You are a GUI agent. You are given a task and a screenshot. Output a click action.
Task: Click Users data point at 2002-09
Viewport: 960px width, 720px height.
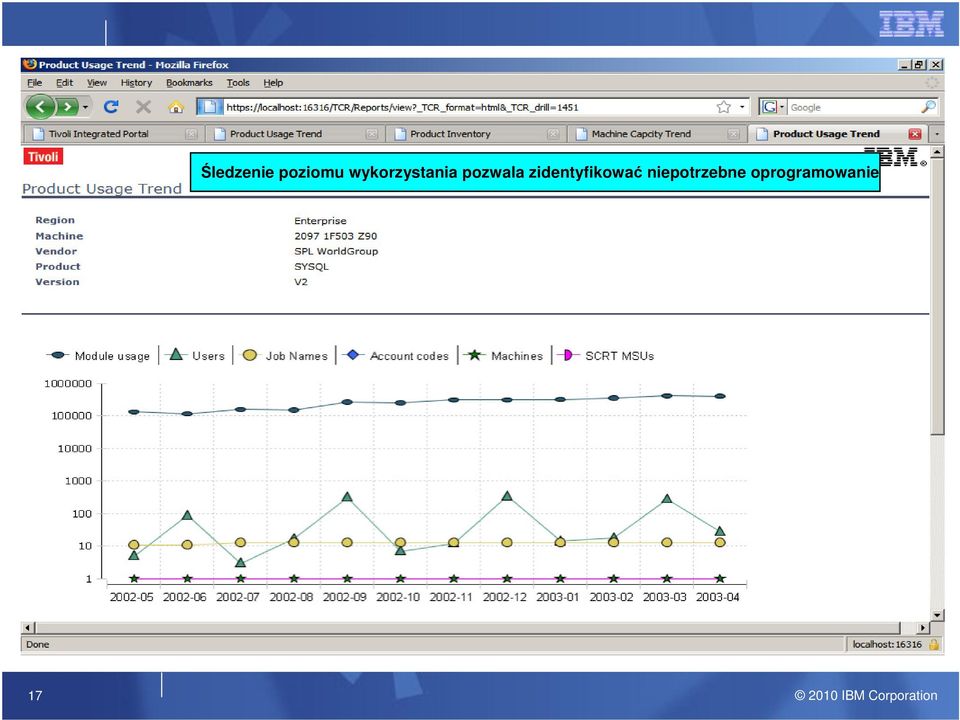[x=347, y=497]
